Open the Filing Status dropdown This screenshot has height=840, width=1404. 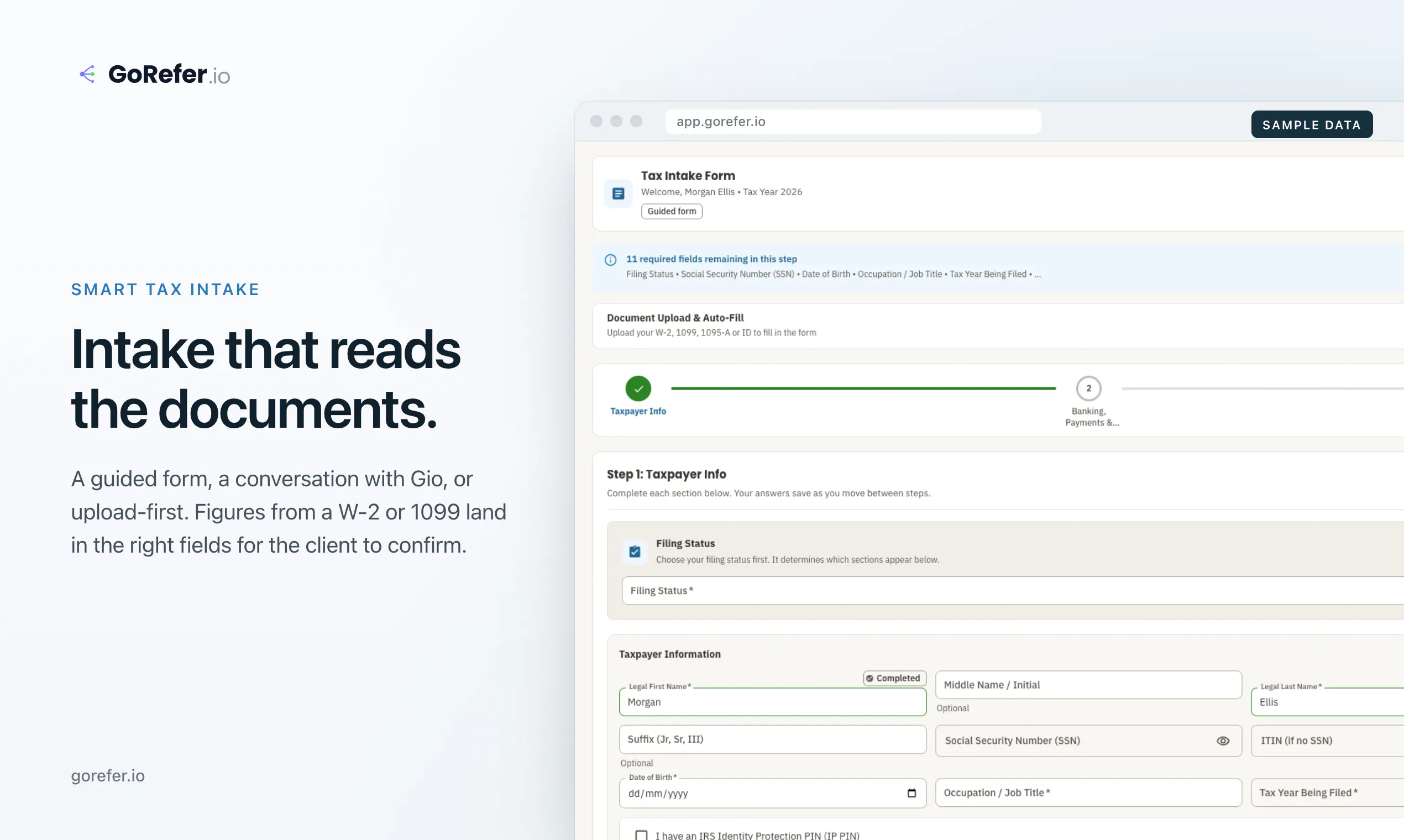point(1012,590)
